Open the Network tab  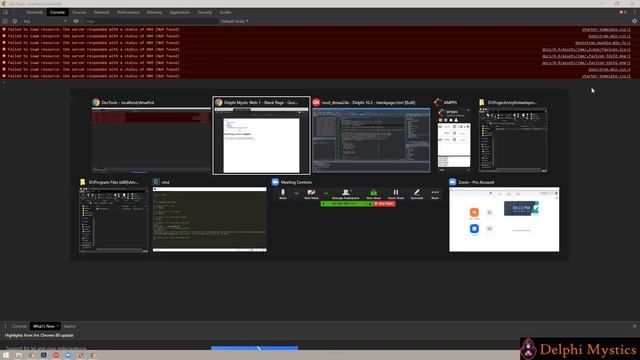[x=101, y=12]
